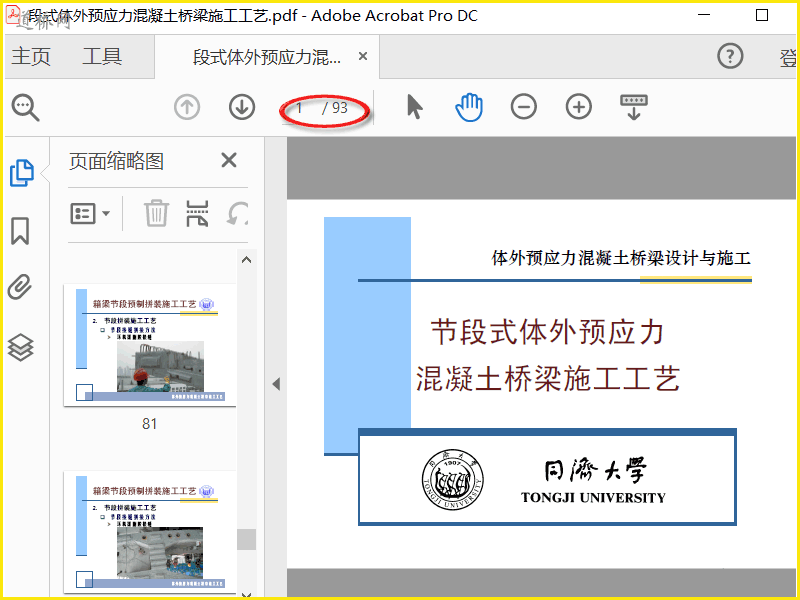Click the 同济大学 calligraphy text

(595, 469)
